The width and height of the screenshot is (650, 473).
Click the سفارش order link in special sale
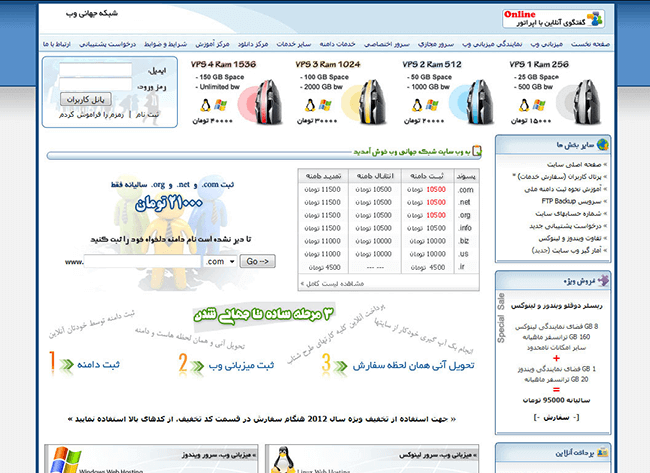click(556, 417)
